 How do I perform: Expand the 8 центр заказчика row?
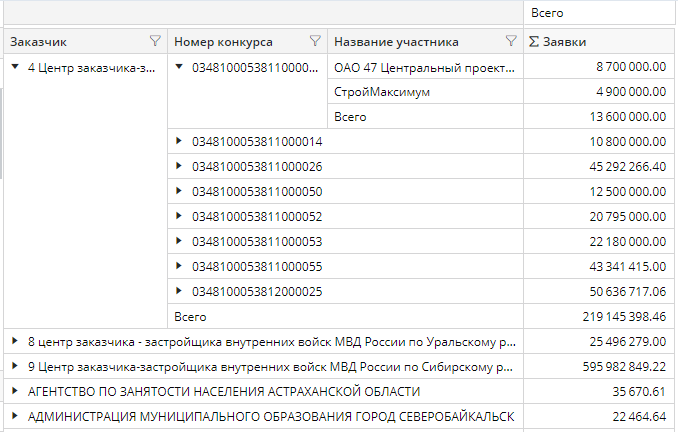15,341
